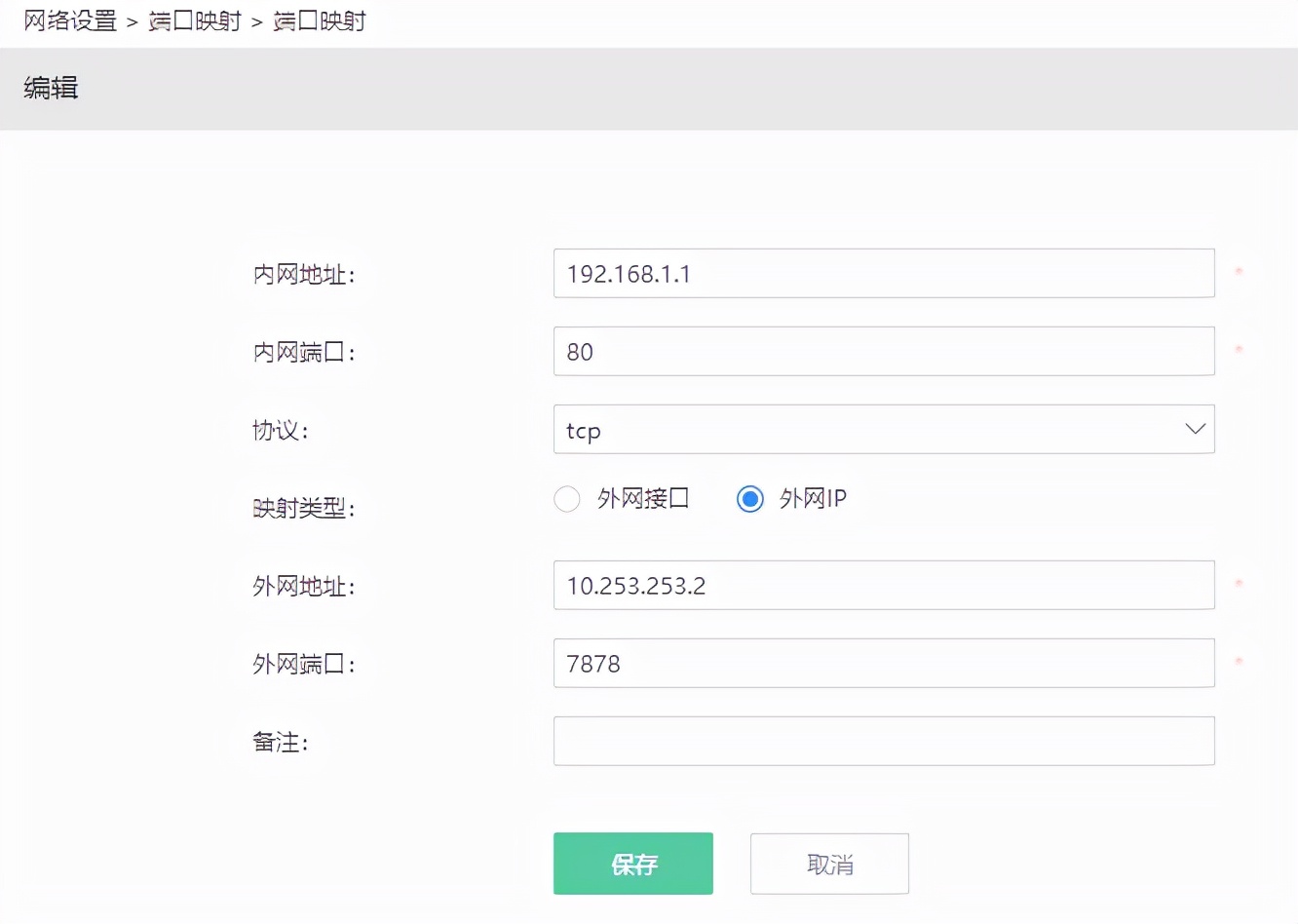1298x924 pixels.
Task: Click the 保存 save button
Action: (633, 864)
